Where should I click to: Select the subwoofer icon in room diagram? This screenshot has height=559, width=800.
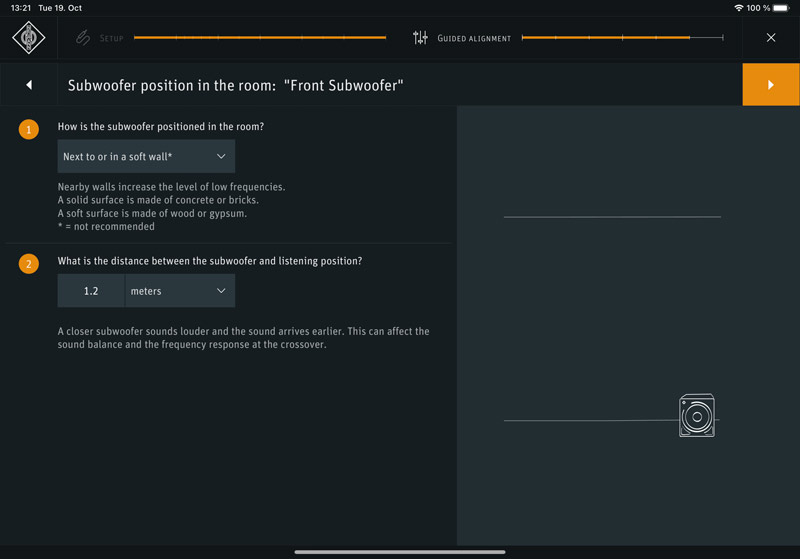coord(697,415)
